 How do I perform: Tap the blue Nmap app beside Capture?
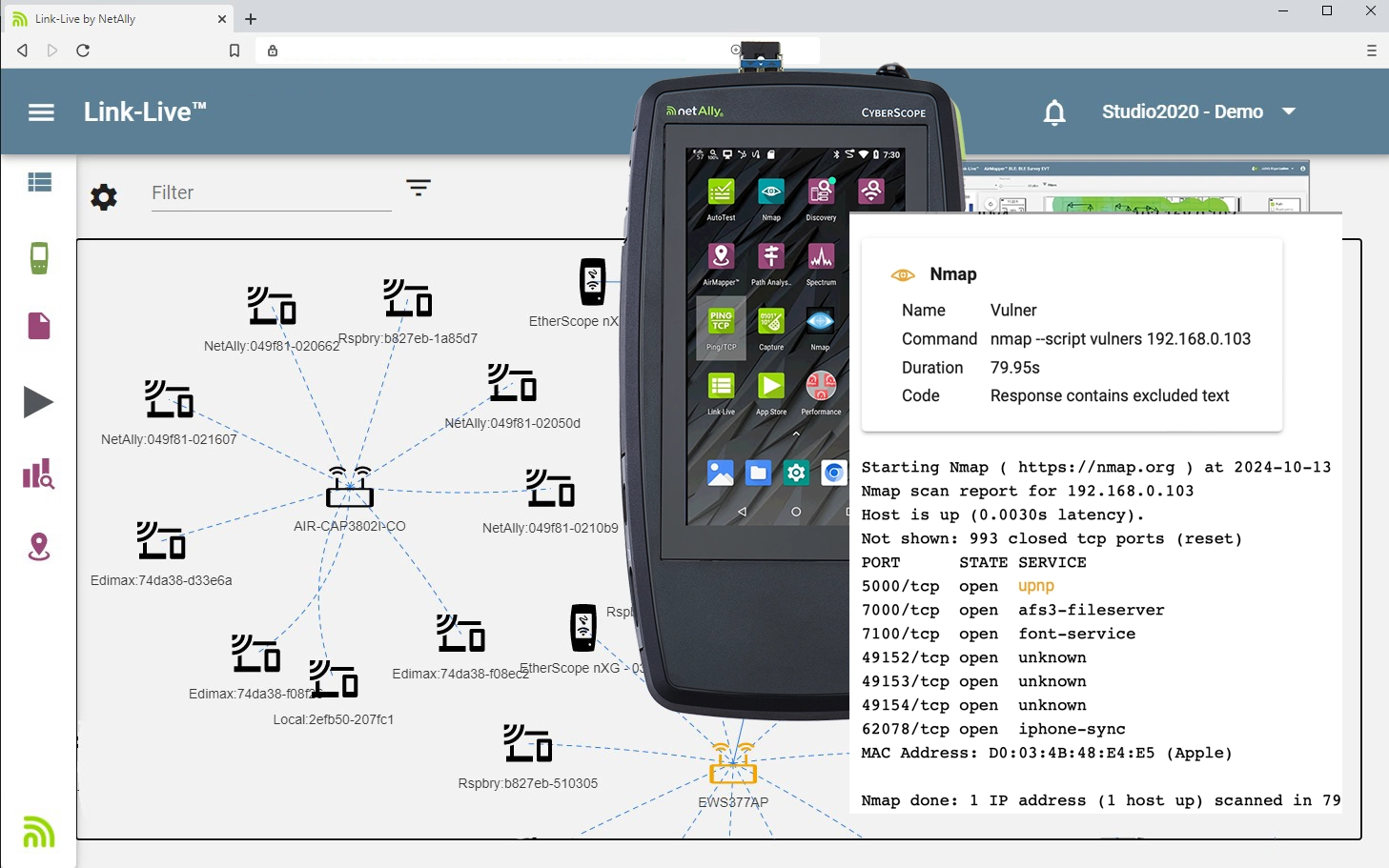pyautogui.click(x=820, y=321)
